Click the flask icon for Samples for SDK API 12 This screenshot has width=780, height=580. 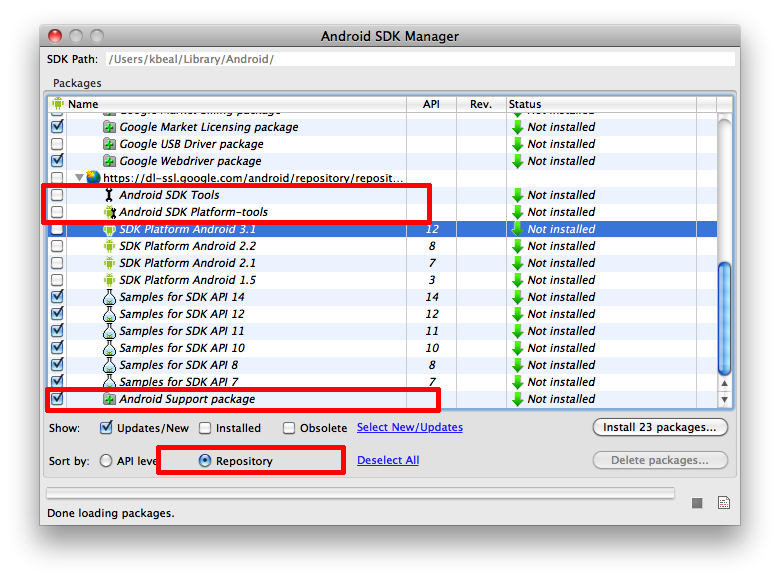(109, 314)
